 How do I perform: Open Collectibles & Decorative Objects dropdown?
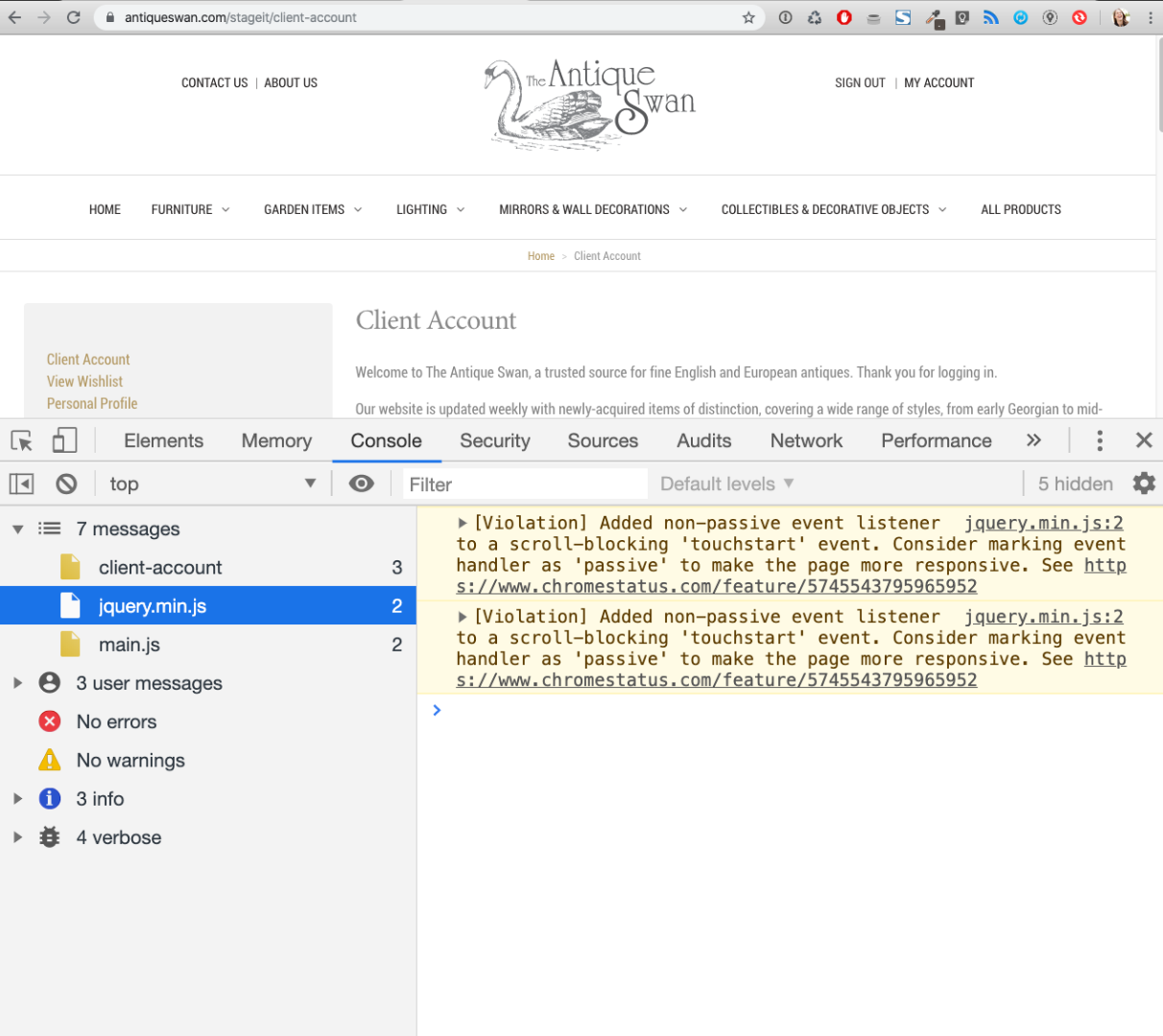point(834,209)
